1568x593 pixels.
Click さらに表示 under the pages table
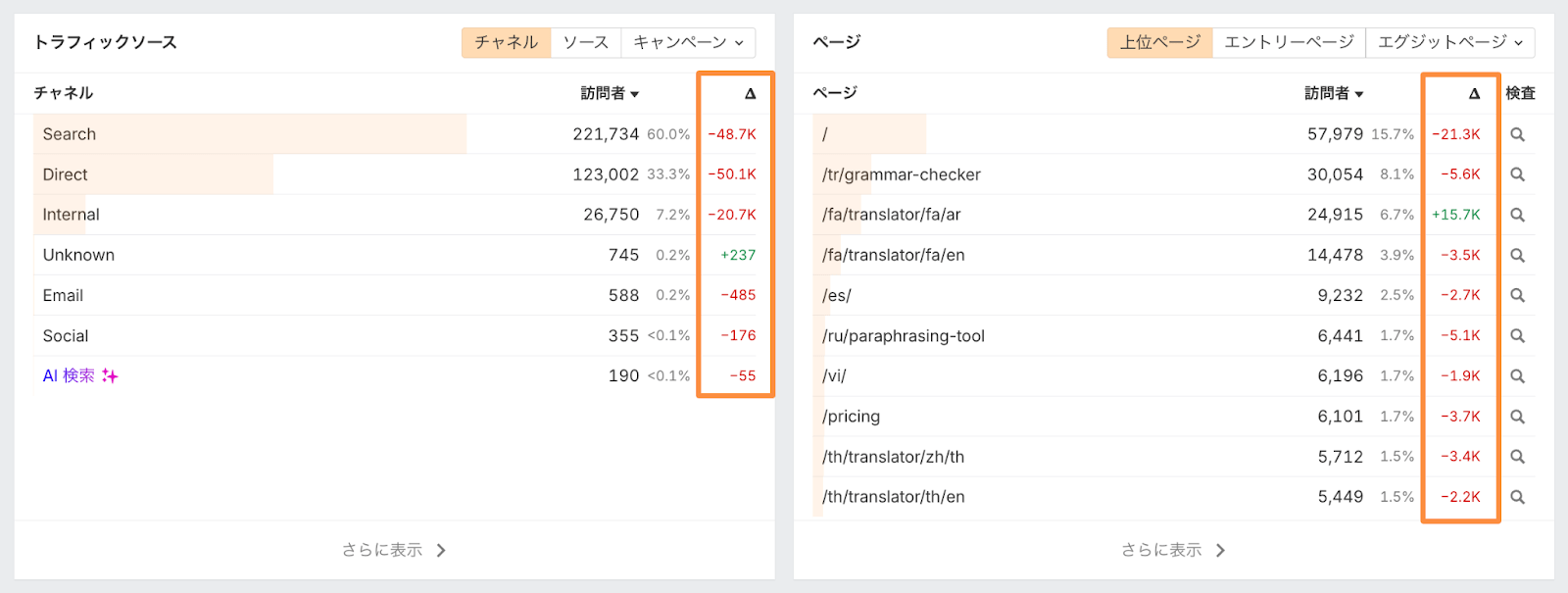(1173, 550)
